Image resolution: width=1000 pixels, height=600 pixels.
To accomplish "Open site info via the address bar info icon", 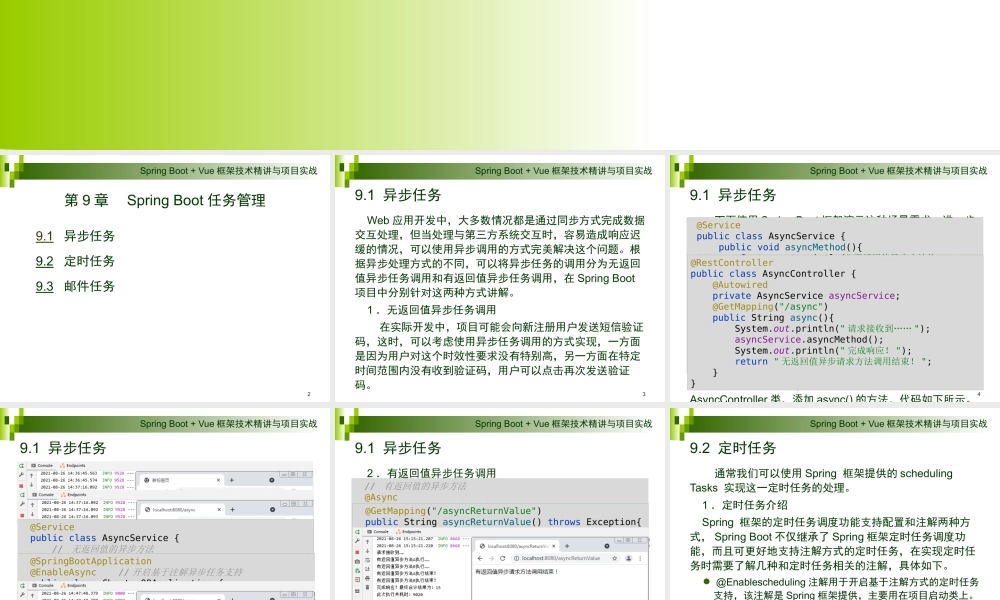I will point(516,558).
